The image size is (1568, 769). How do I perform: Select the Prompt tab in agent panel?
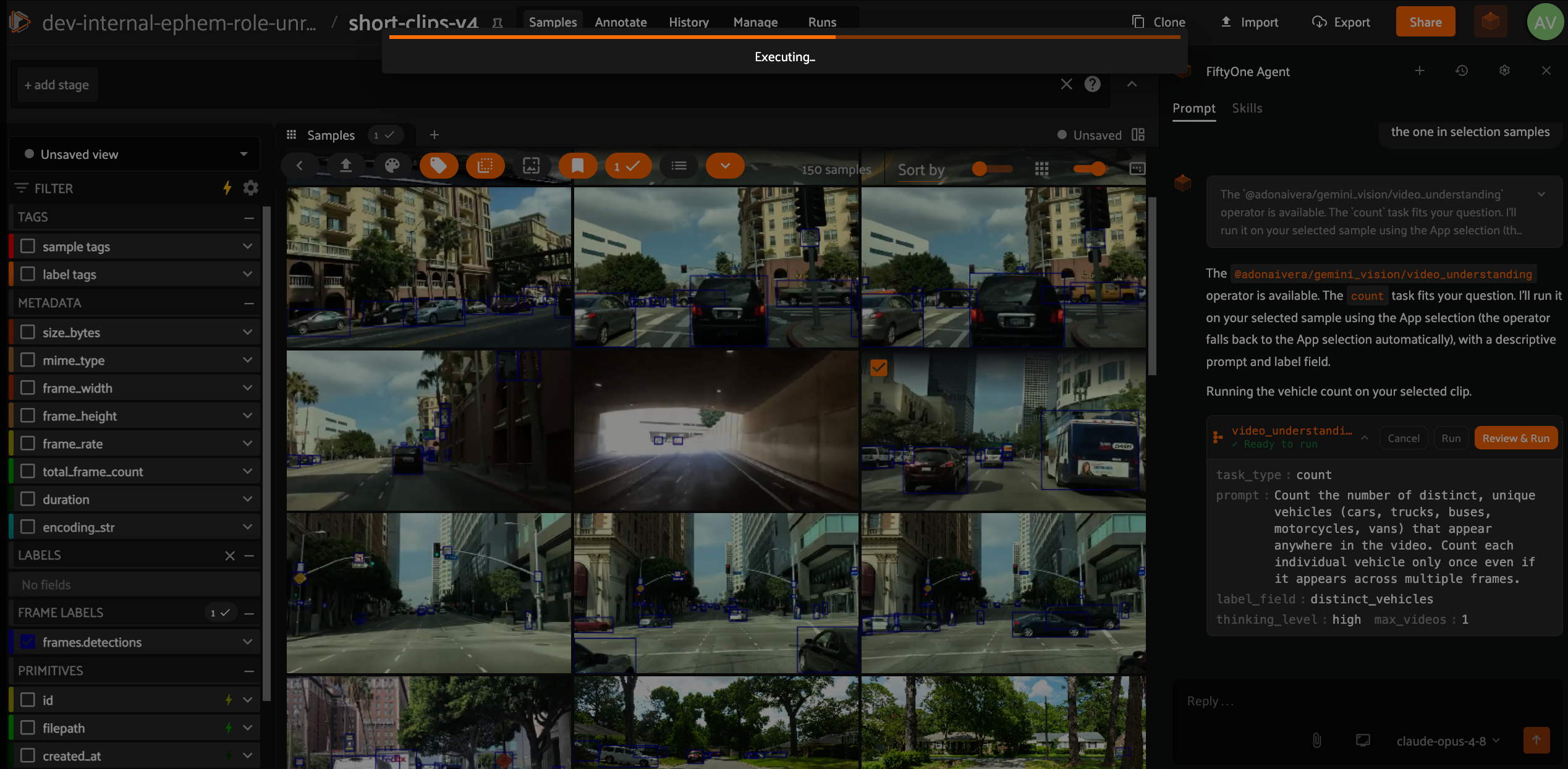pyautogui.click(x=1193, y=108)
